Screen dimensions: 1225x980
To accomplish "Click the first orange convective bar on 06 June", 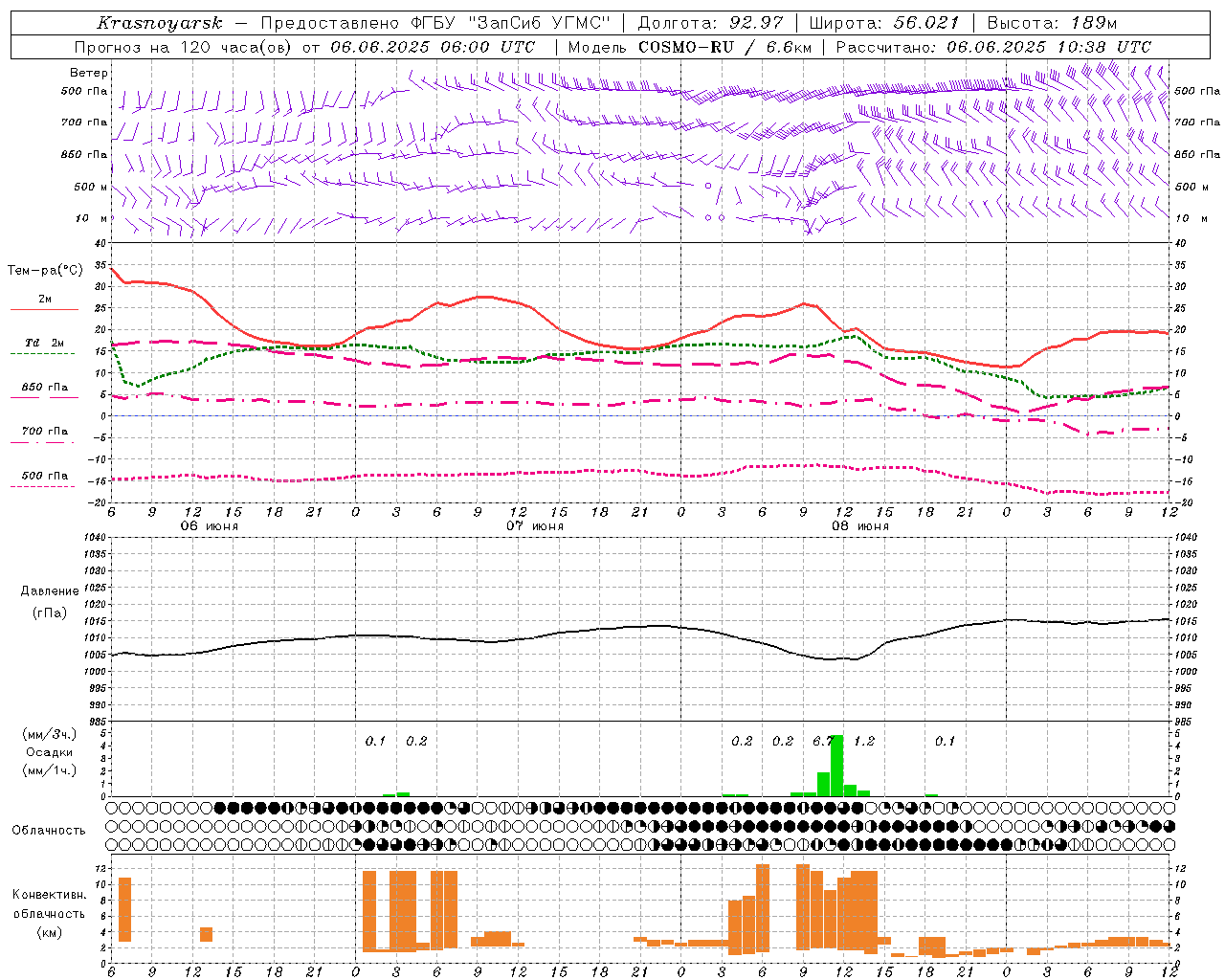I will tap(124, 909).
